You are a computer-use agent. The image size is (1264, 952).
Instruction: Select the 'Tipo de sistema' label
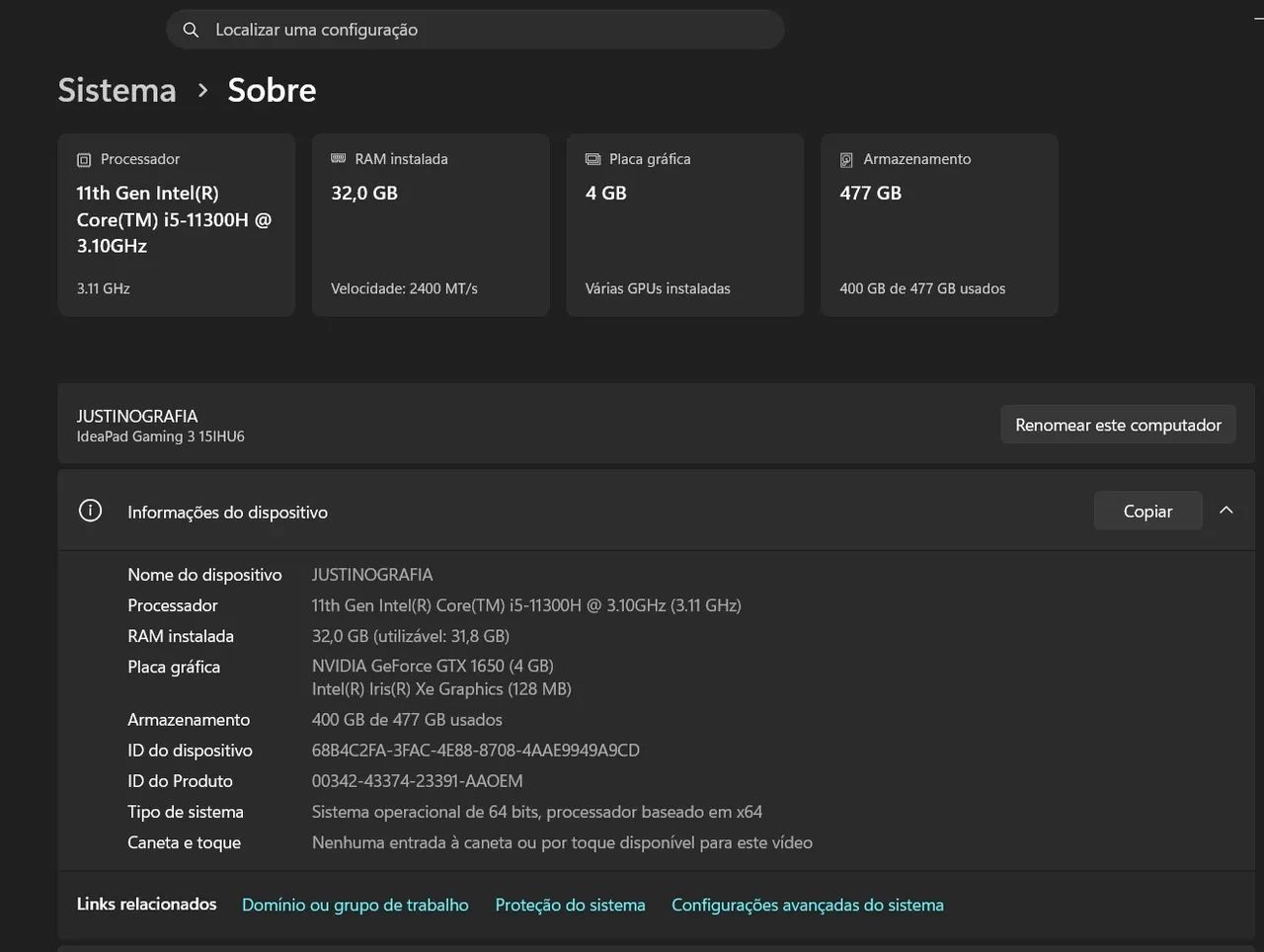(x=186, y=812)
